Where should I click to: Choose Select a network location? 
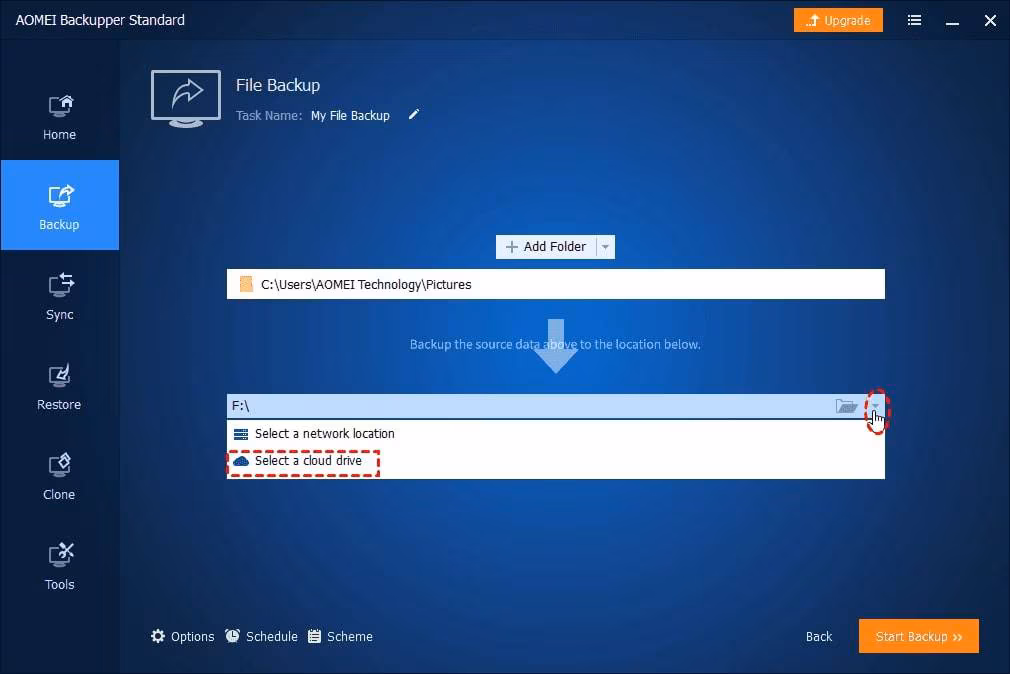555,434
